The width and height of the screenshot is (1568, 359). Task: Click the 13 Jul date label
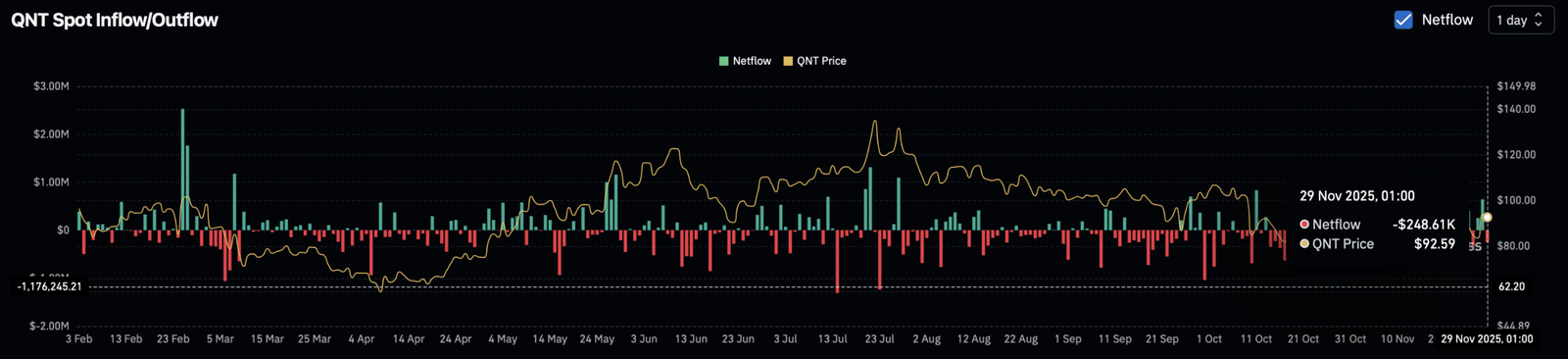pos(833,339)
